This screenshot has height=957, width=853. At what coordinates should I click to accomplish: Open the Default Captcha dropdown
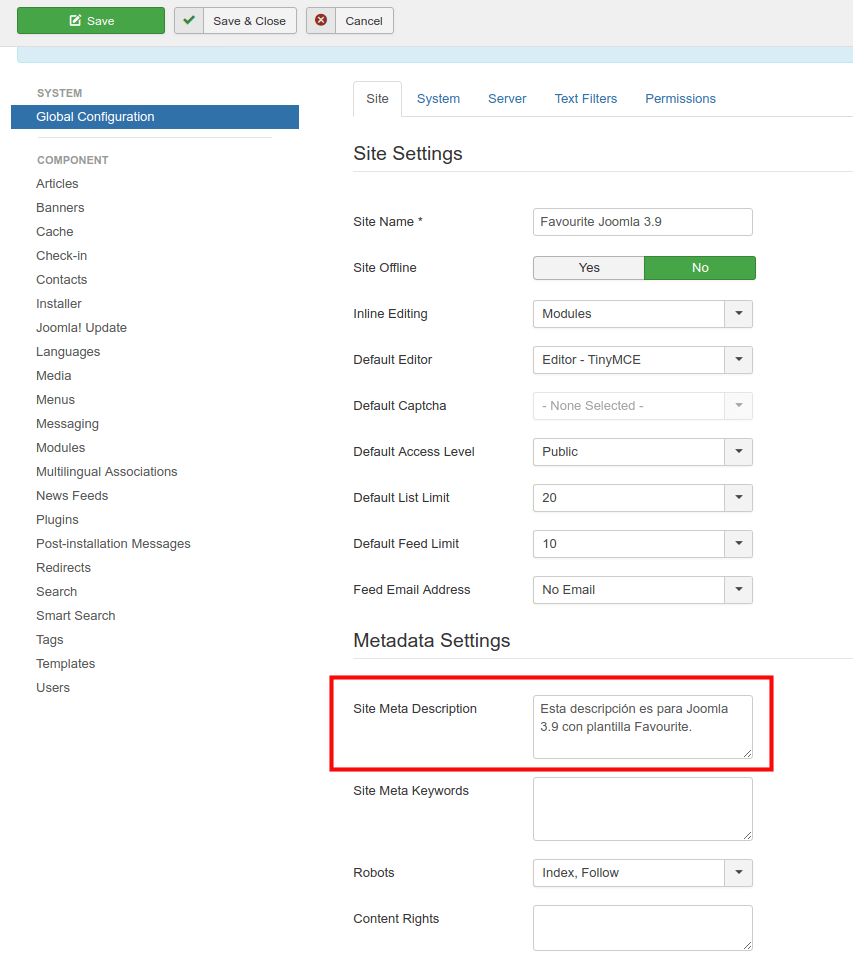coord(642,406)
